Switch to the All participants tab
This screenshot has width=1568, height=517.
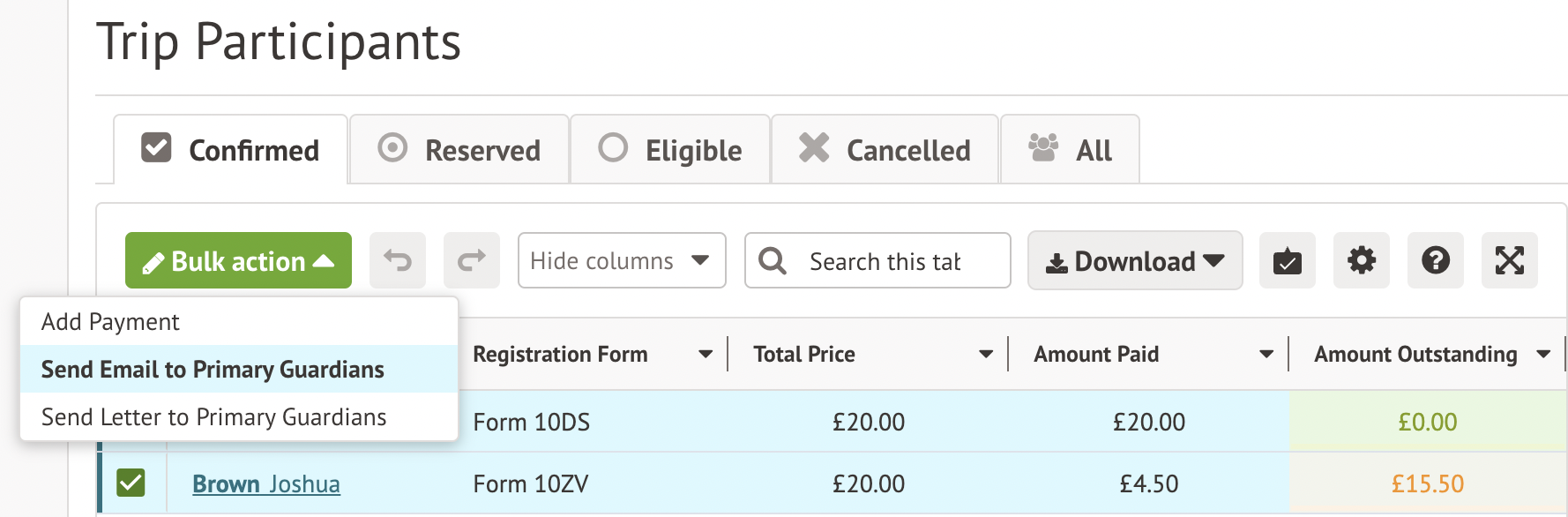1071,149
